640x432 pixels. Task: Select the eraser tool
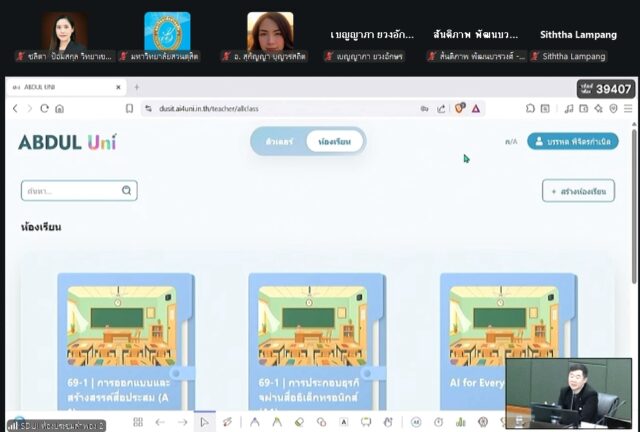pos(299,422)
